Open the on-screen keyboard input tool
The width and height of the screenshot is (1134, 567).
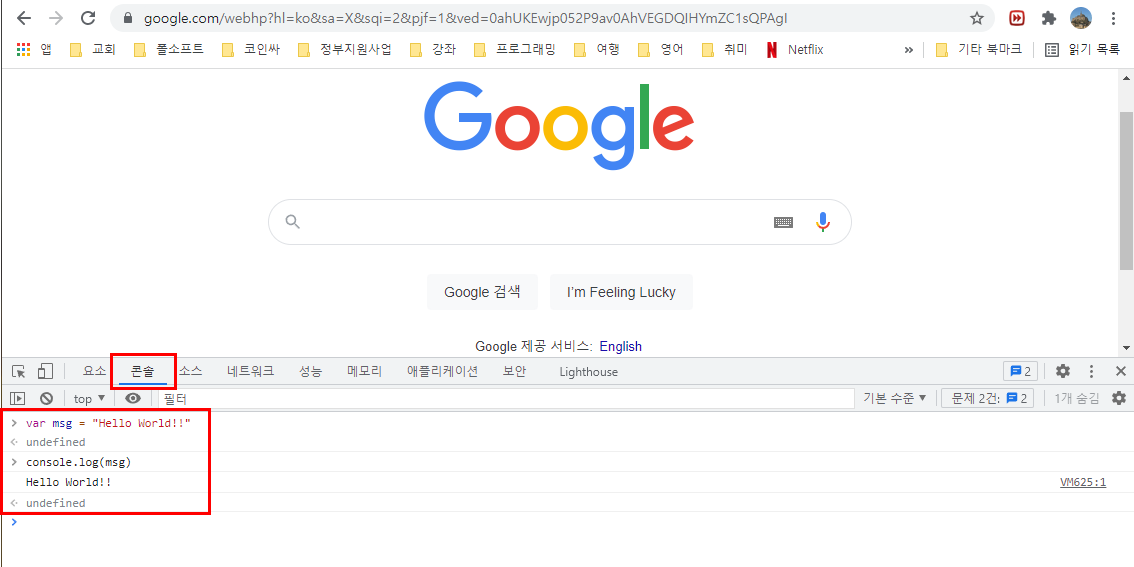[x=783, y=222]
